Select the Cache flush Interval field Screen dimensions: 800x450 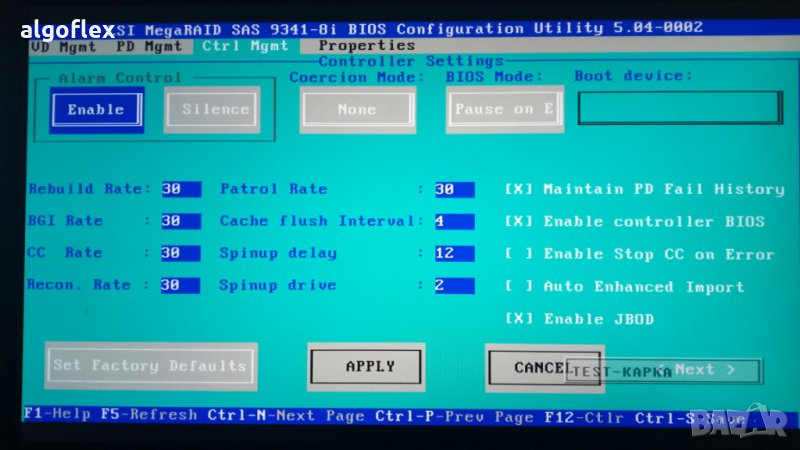point(454,221)
